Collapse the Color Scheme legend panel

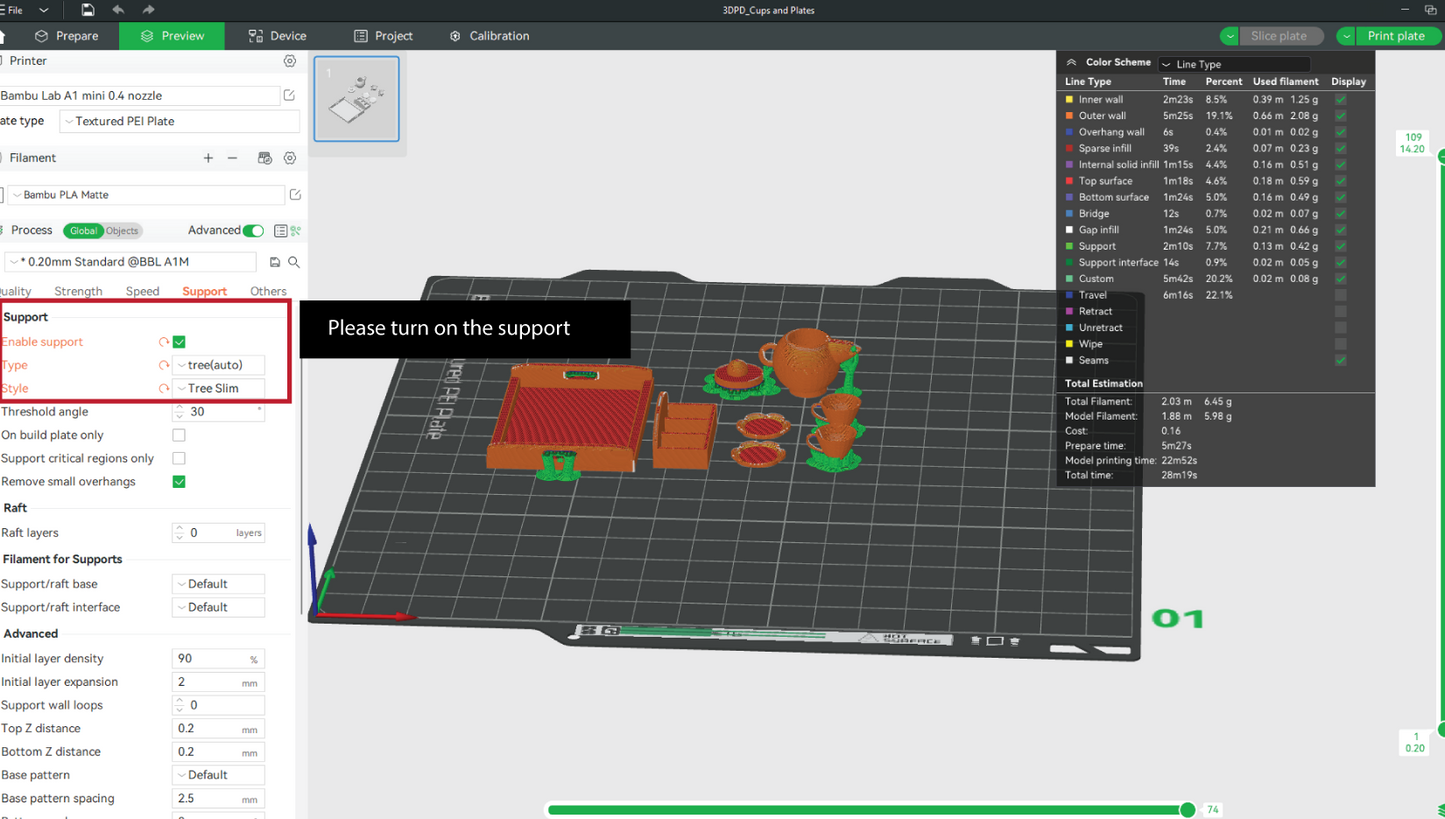tap(1071, 62)
